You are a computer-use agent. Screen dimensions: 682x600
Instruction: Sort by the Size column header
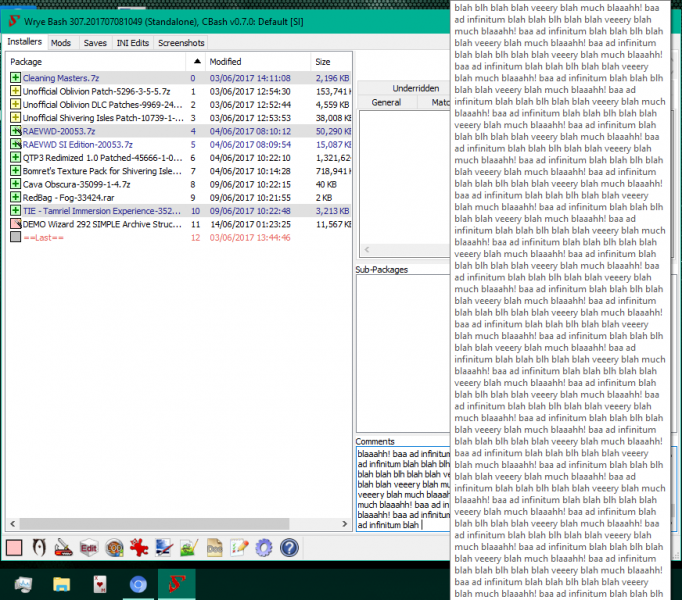point(331,62)
